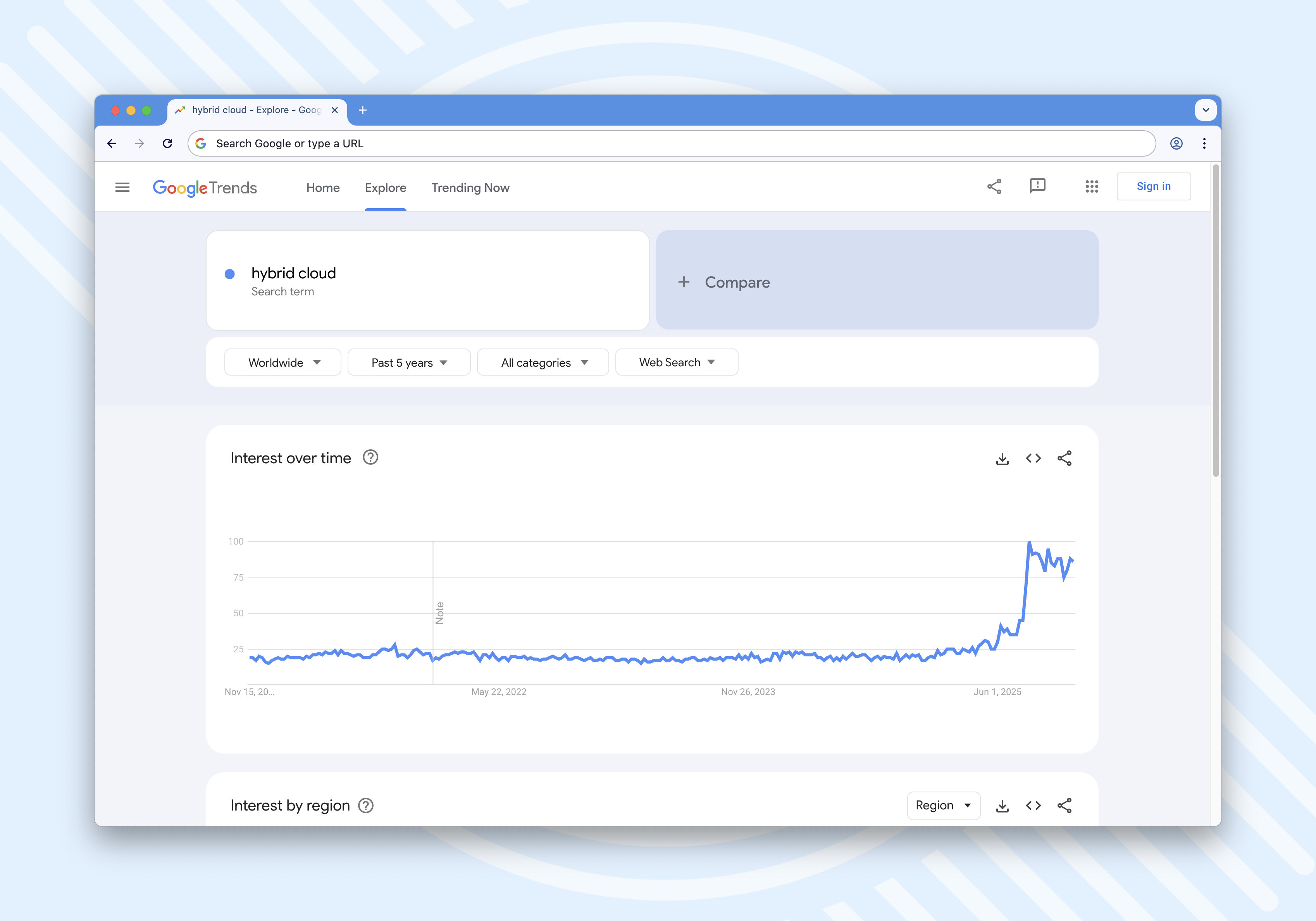
Task: Download Interest by region data
Action: tap(1002, 805)
